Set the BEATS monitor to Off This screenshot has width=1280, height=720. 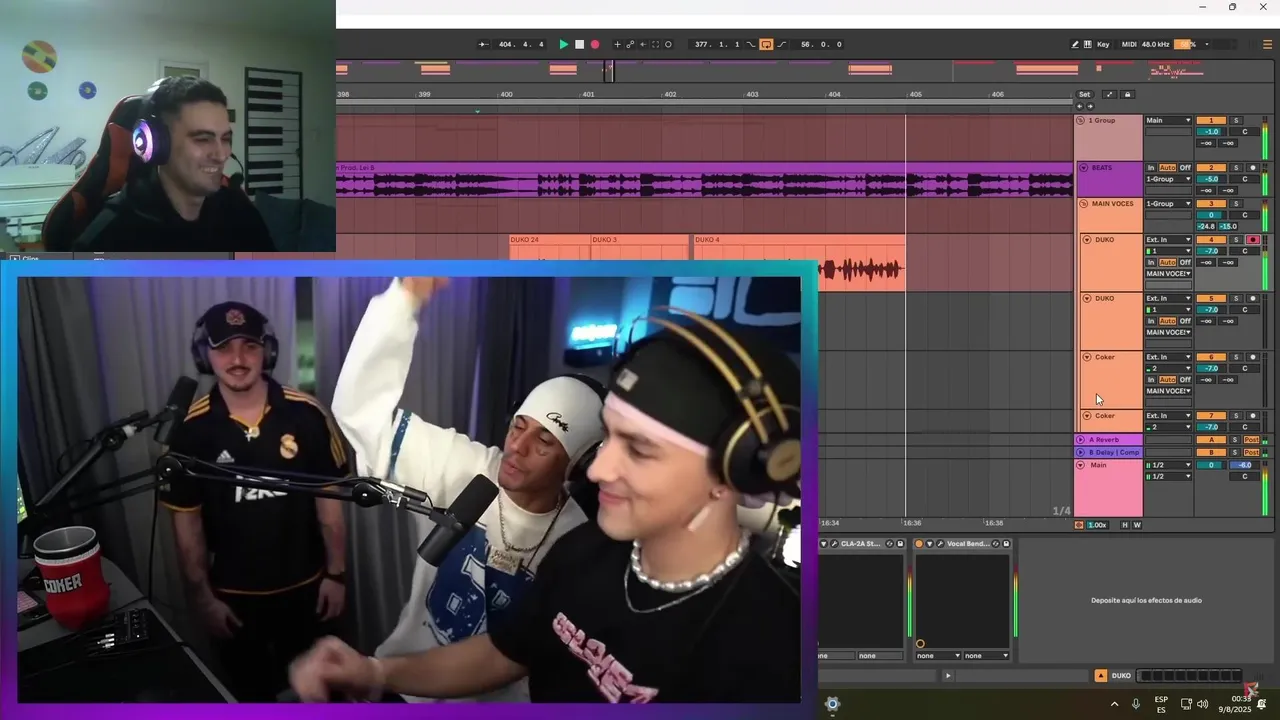pyautogui.click(x=1185, y=168)
